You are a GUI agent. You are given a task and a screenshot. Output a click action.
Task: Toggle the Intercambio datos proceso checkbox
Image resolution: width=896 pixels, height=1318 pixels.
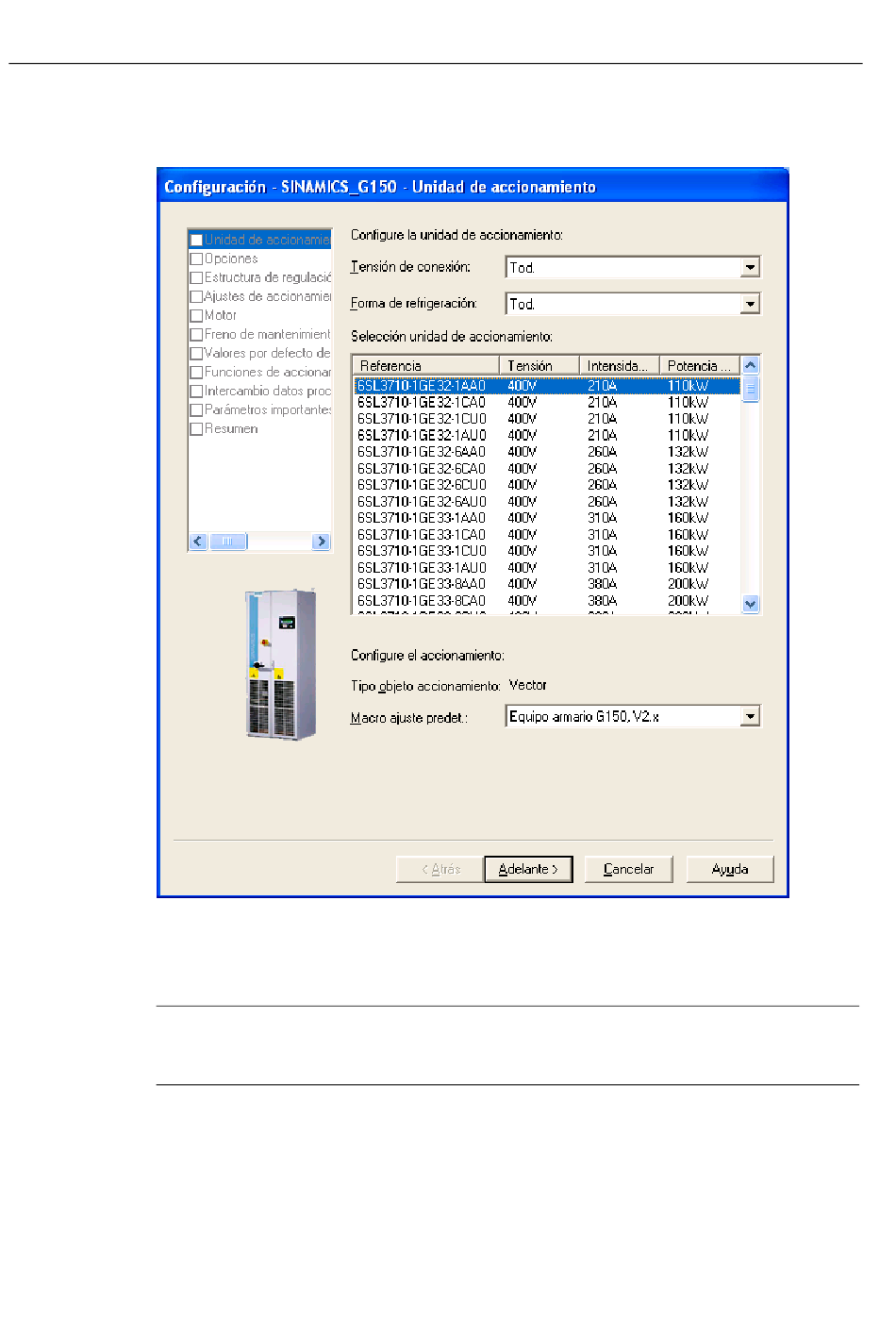coord(196,391)
